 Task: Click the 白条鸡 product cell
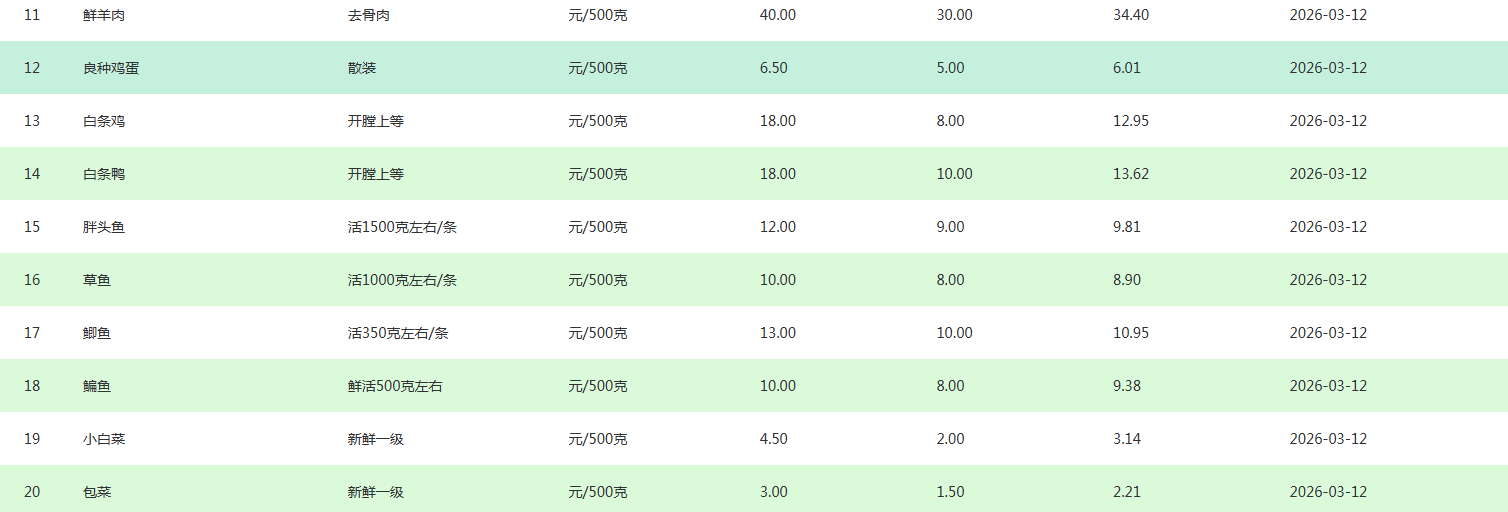(x=104, y=121)
